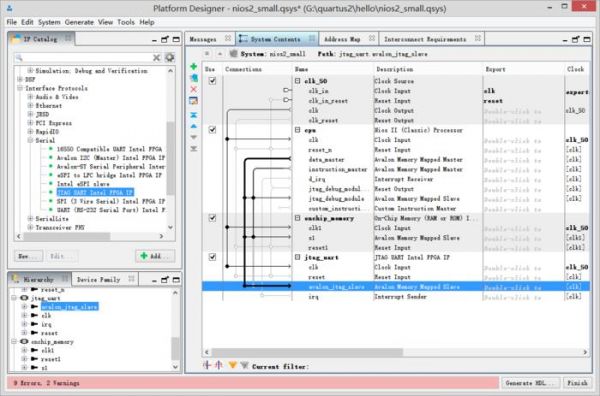The image size is (600, 396).
Task: Collapse the clk_50 component row
Action: [298, 81]
